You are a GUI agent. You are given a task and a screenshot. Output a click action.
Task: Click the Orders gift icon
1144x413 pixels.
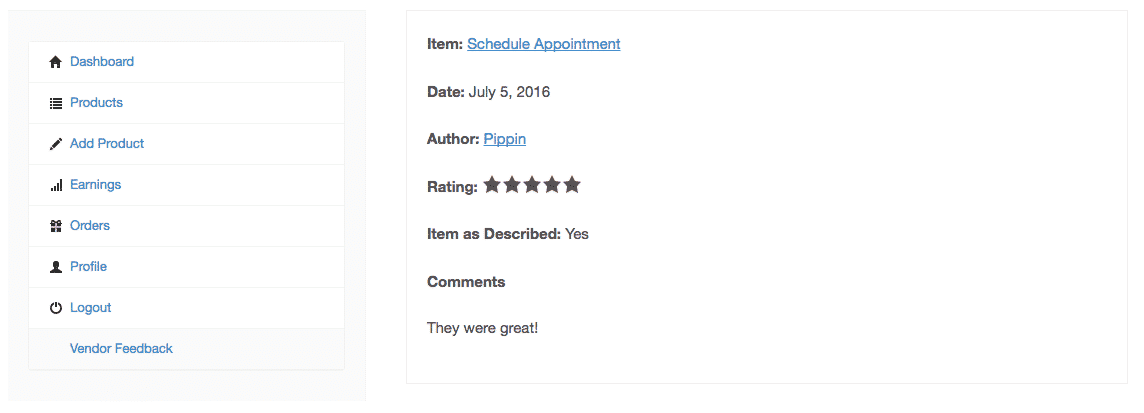click(x=55, y=226)
